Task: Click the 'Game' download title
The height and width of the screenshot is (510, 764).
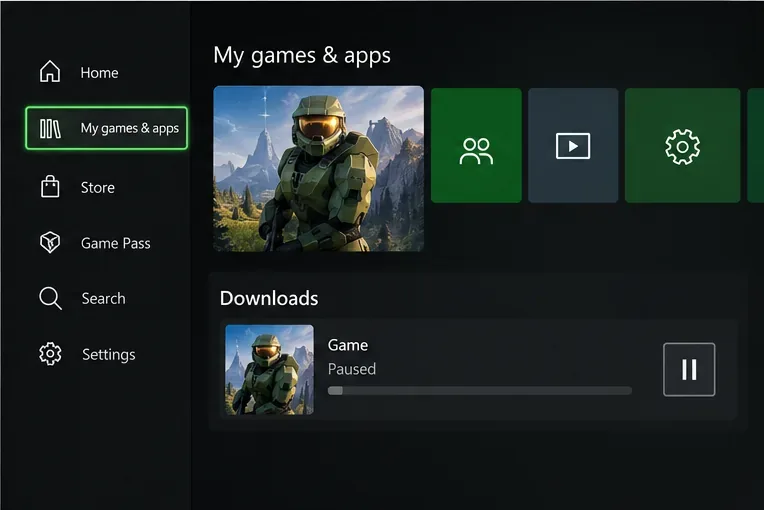Action: coord(348,345)
